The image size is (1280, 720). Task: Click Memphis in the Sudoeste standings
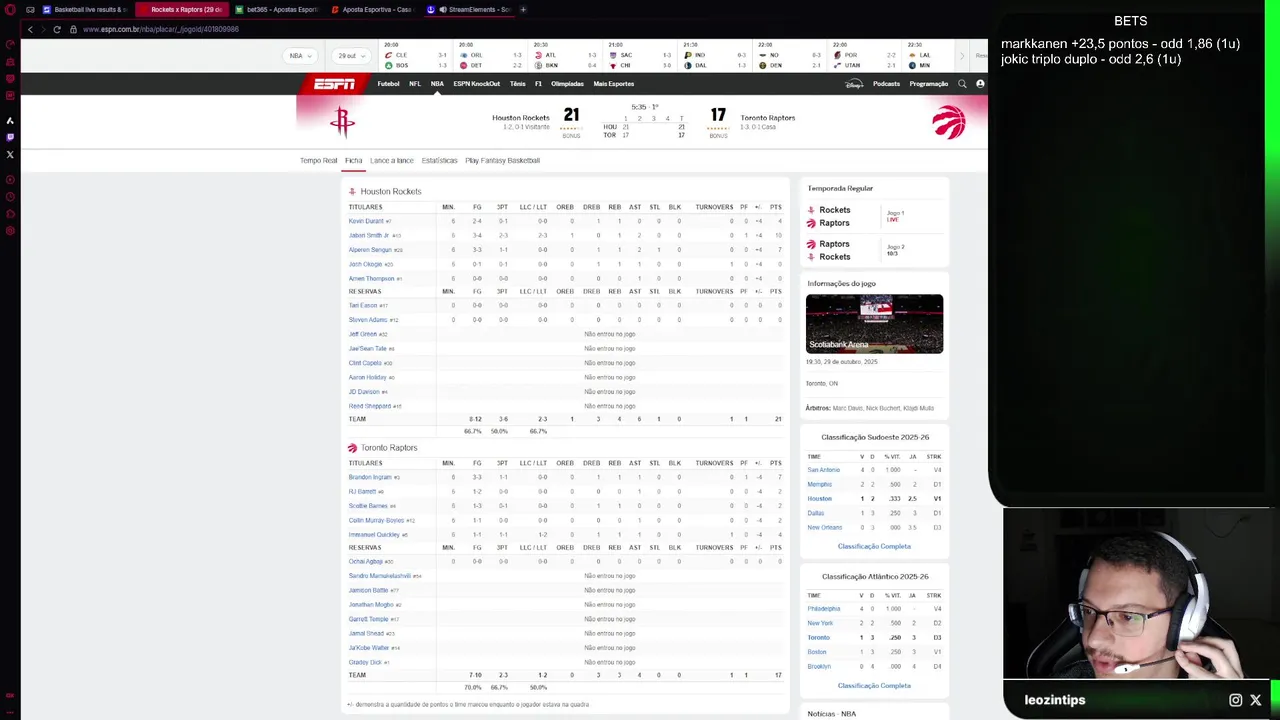[x=819, y=485]
